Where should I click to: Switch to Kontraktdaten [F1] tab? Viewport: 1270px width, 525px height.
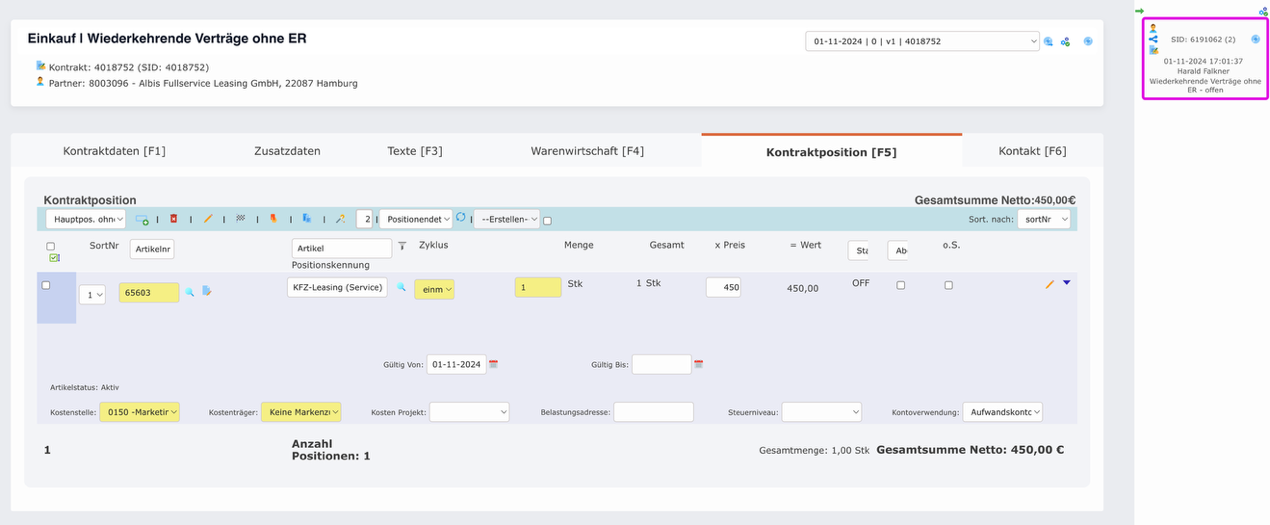[x=114, y=151]
